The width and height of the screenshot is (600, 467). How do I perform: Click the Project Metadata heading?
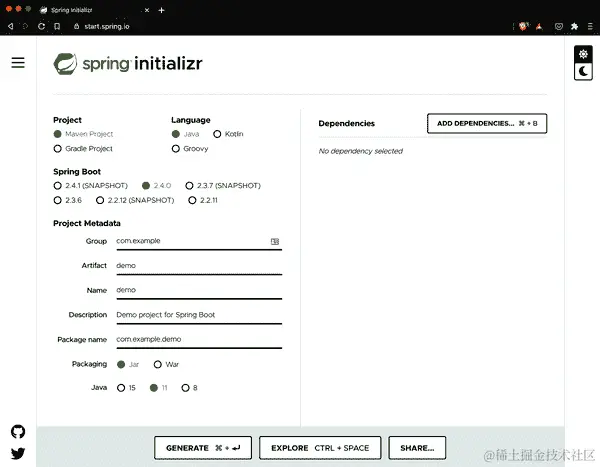[x=87, y=223]
